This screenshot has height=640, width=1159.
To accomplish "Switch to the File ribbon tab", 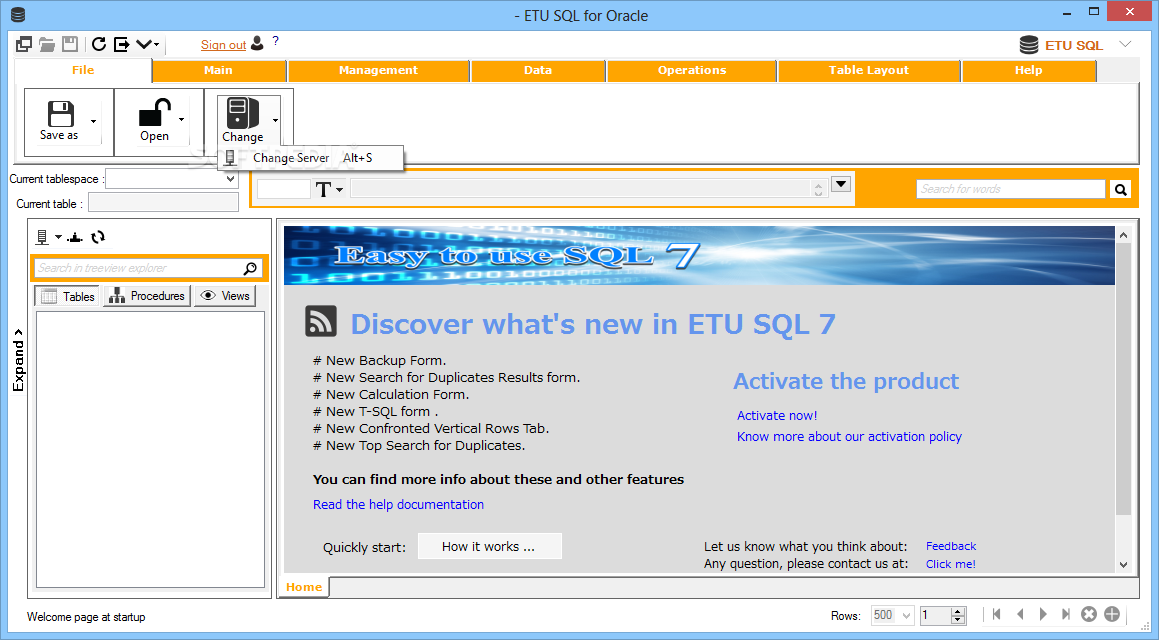I will [x=83, y=70].
